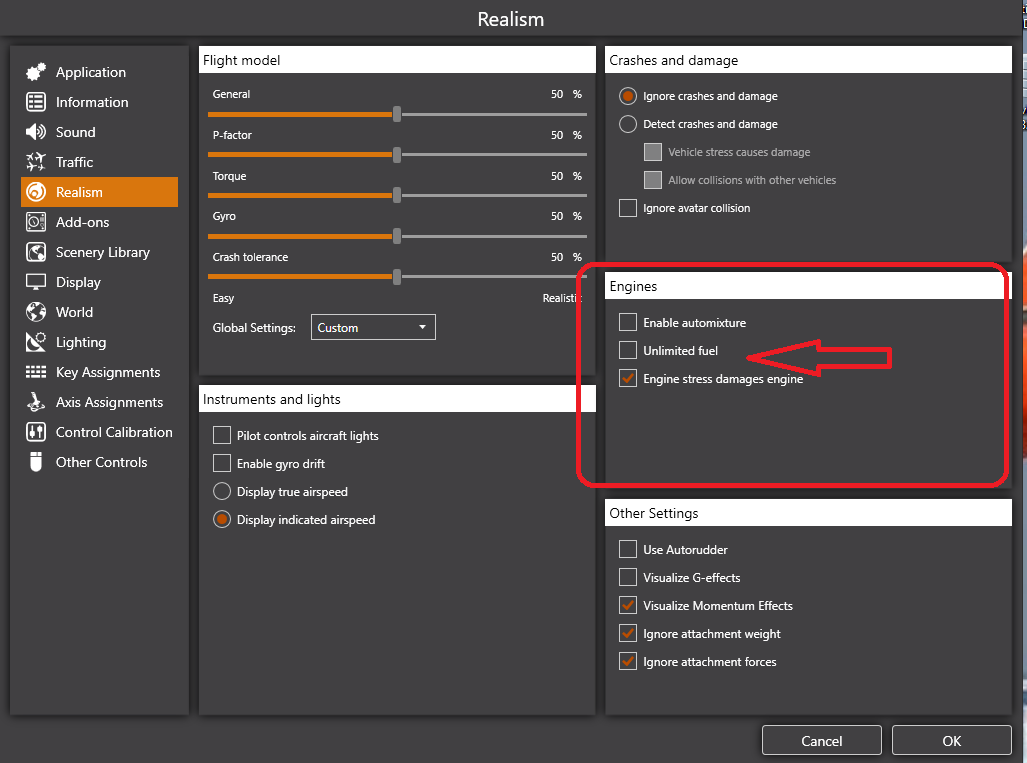Click the Lighting icon in sidebar
Viewport: 1027px width, 763px height.
coord(36,342)
